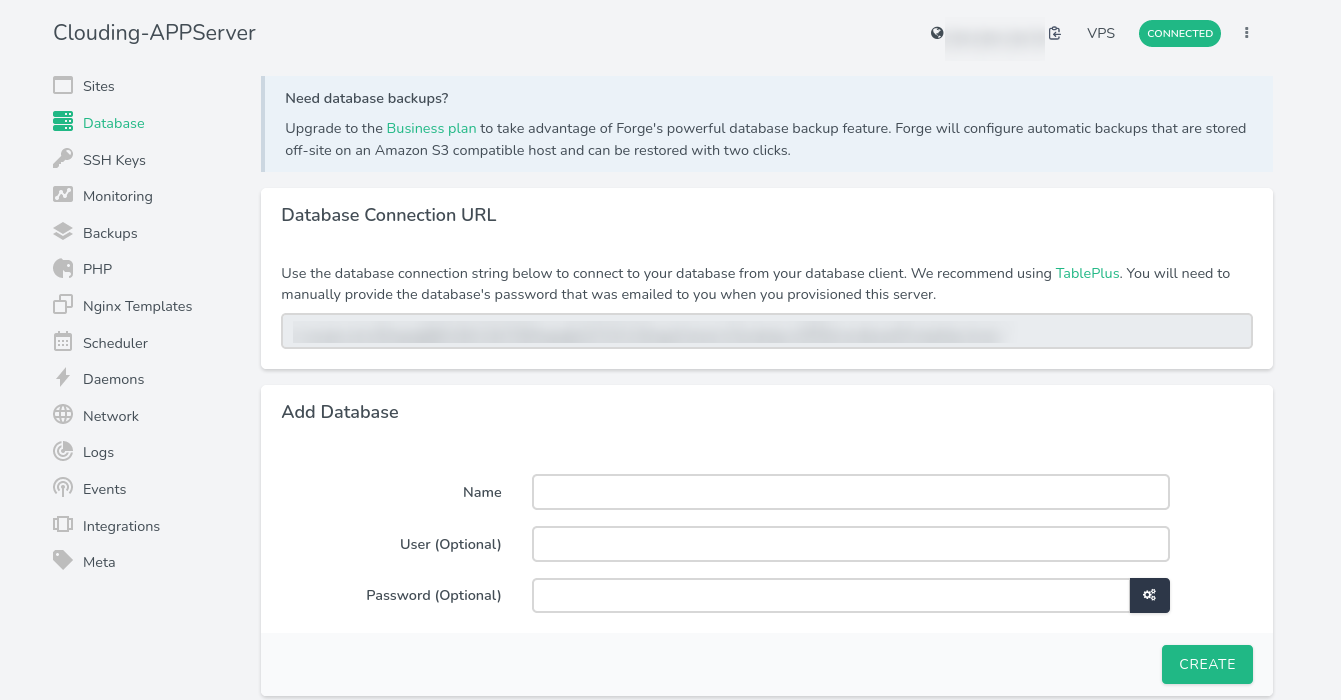Click the Clouding-APPServer server title
This screenshot has height=700, width=1341.
tap(154, 33)
